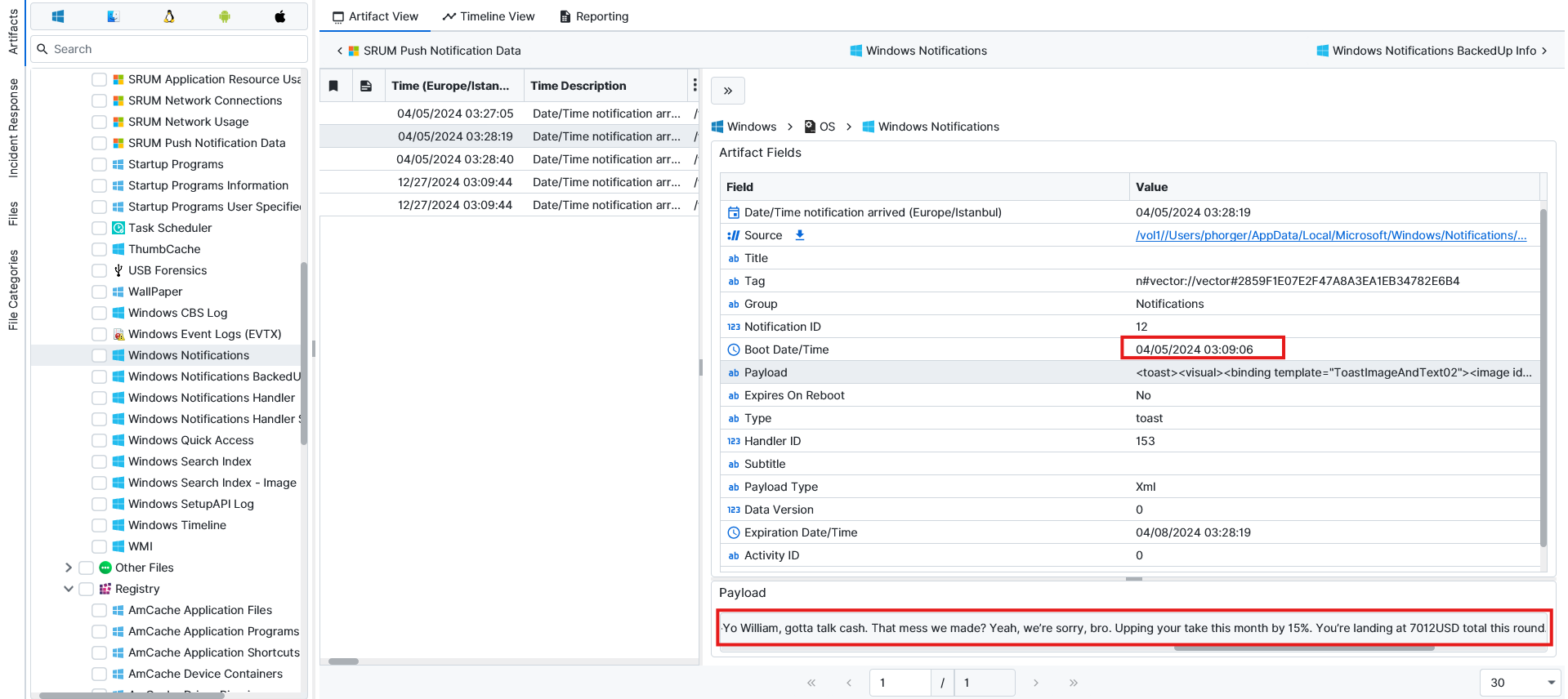This screenshot has height=699, width=1568.
Task: Go to next artifact Windows Notifications BackedUp Info
Action: point(1433,51)
